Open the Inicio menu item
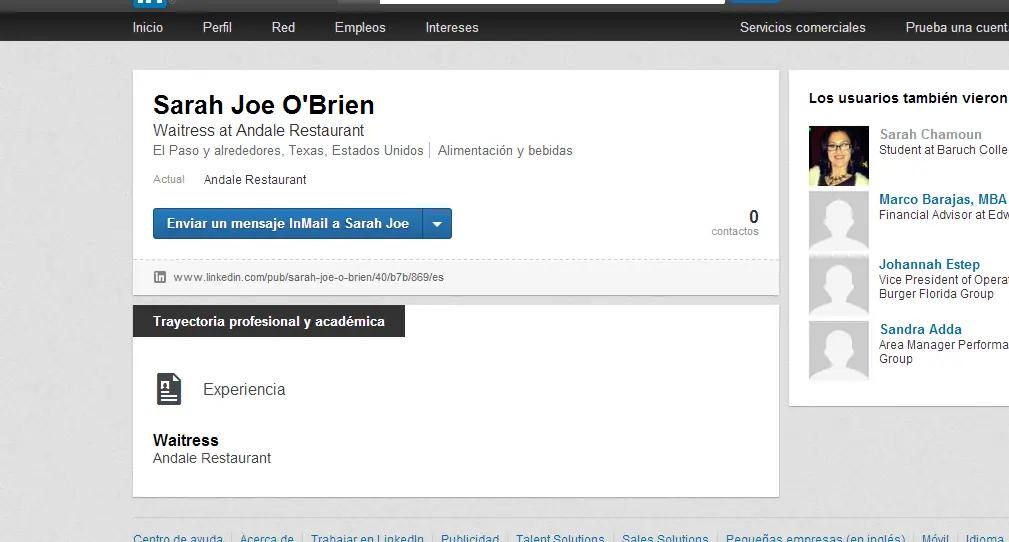This screenshot has height=542, width=1009. click(x=148, y=27)
